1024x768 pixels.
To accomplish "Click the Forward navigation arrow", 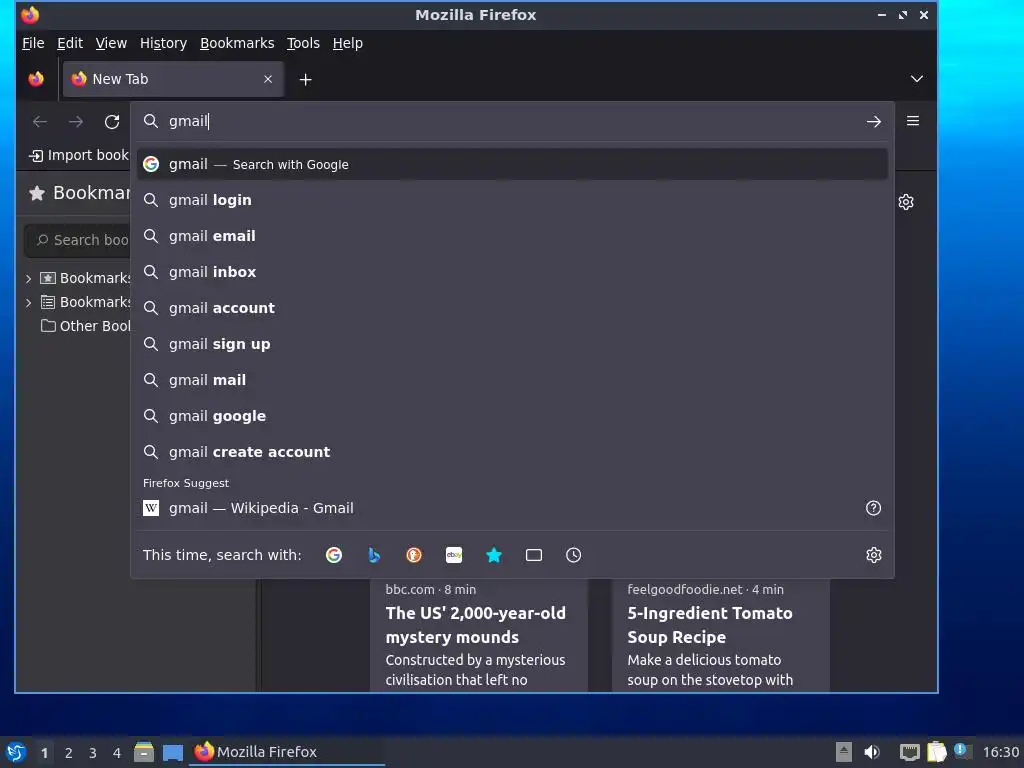I will [x=76, y=121].
